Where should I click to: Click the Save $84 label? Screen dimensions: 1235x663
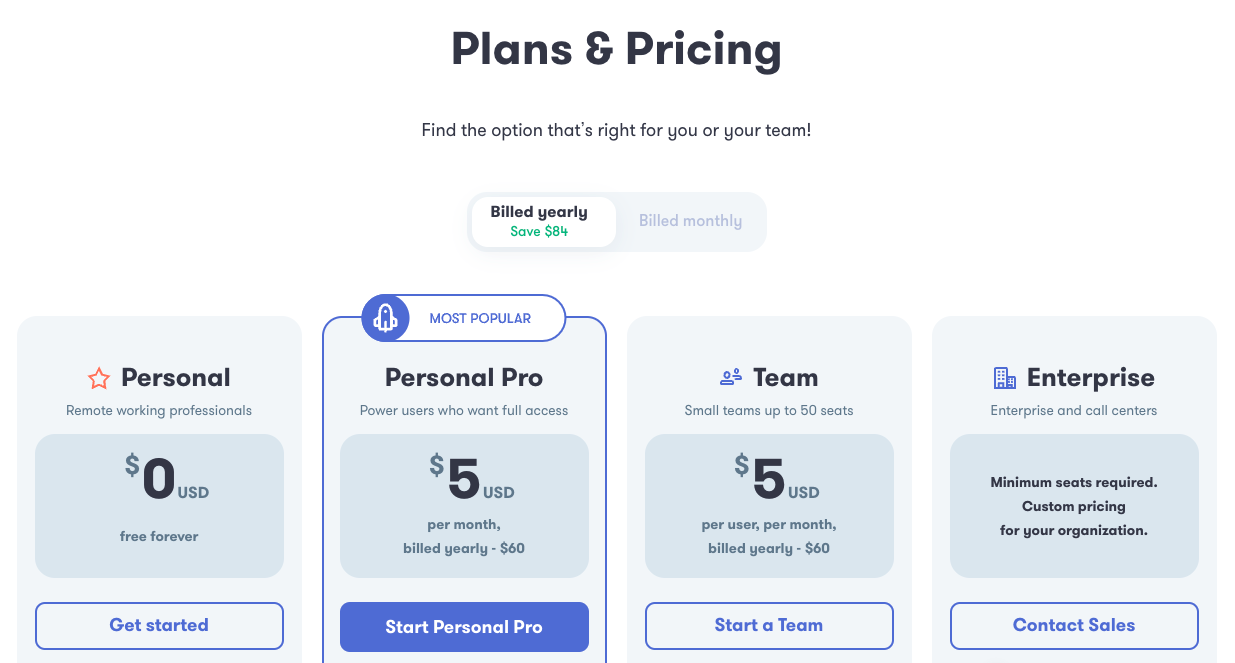[539, 231]
